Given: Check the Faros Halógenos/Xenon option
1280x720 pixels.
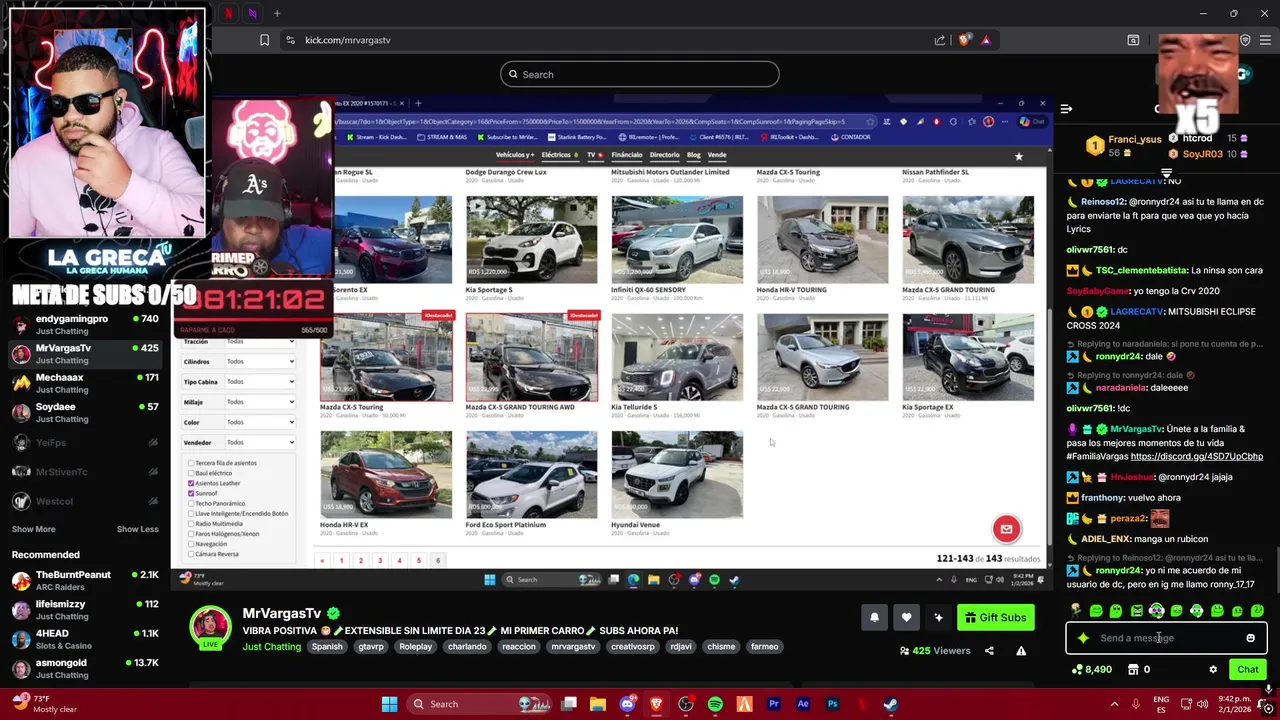Looking at the screenshot, I should [x=191, y=533].
